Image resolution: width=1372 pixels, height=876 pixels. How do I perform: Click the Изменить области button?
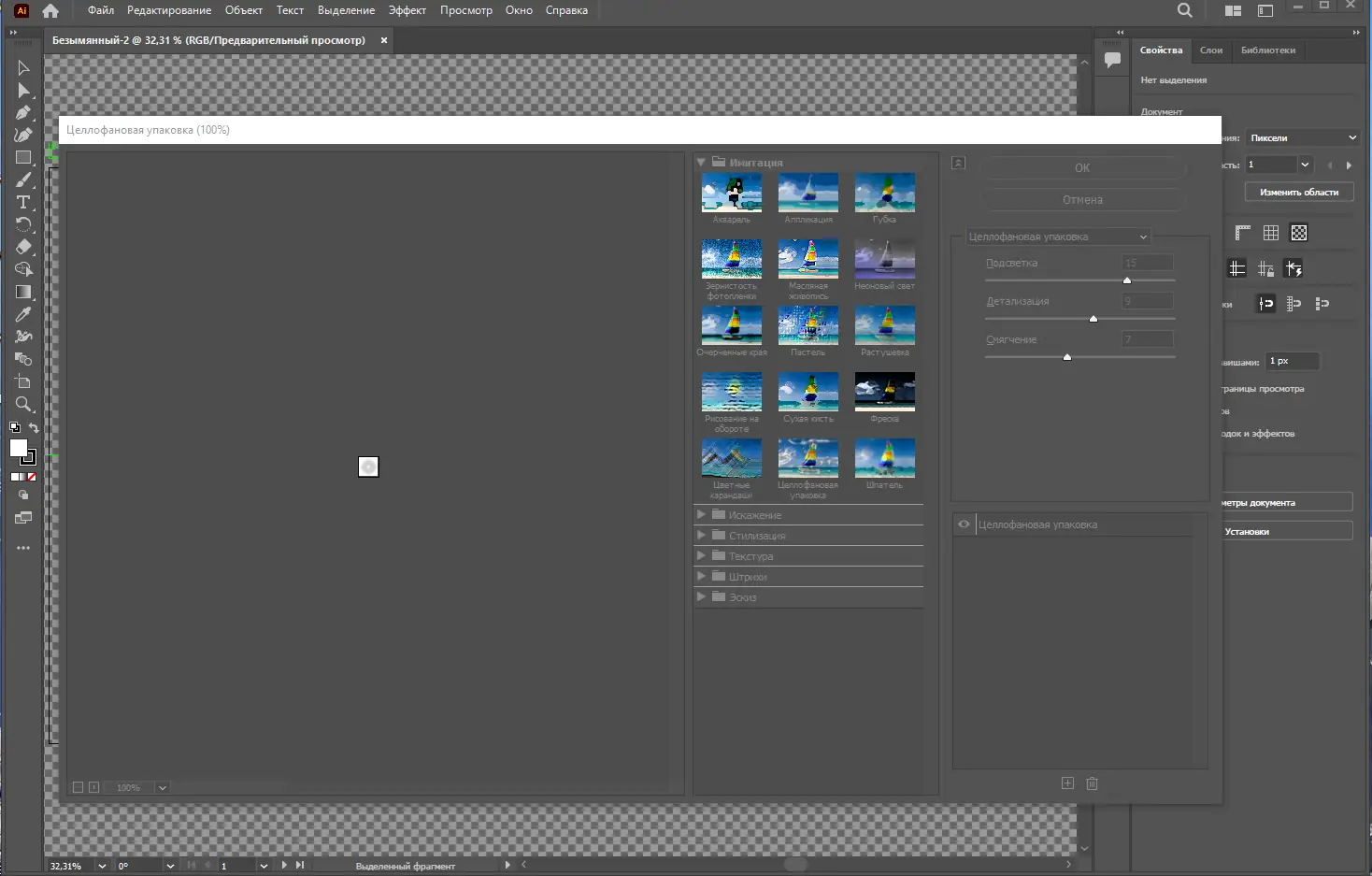[1299, 192]
